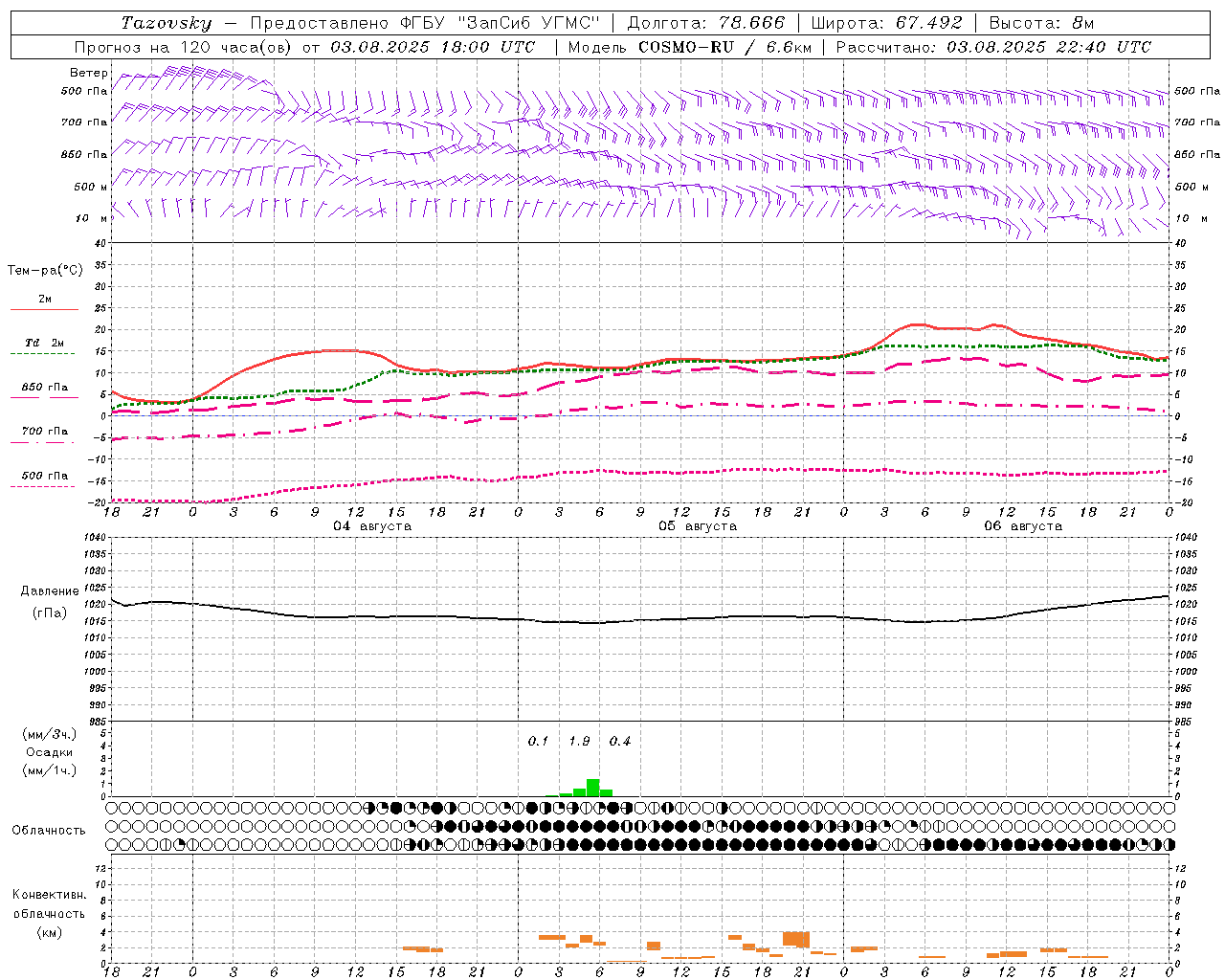The height and width of the screenshot is (980, 1225).
Task: Click the "Давление" pressure panel label
Action: (50, 591)
